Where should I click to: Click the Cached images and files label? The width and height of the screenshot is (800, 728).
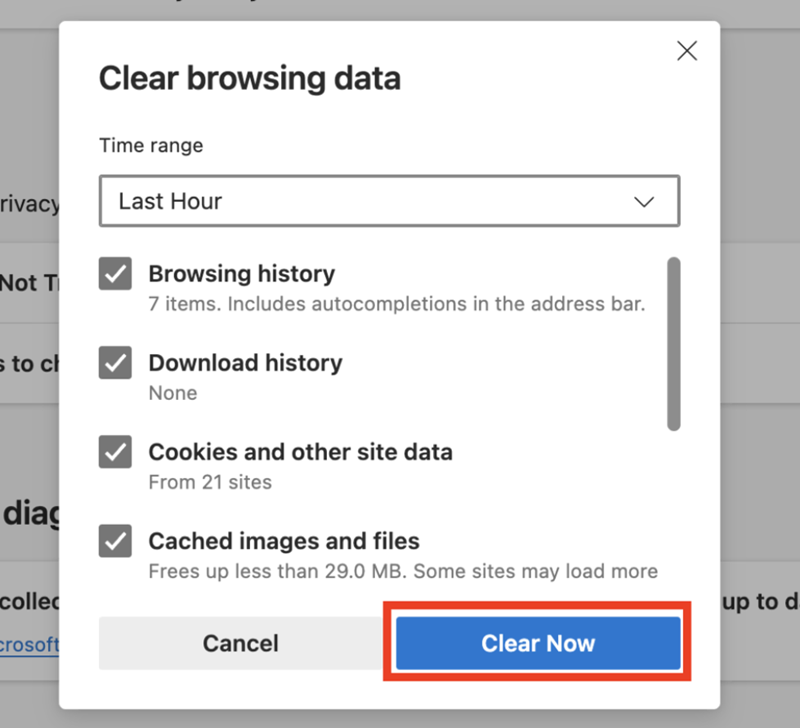pyautogui.click(x=283, y=541)
